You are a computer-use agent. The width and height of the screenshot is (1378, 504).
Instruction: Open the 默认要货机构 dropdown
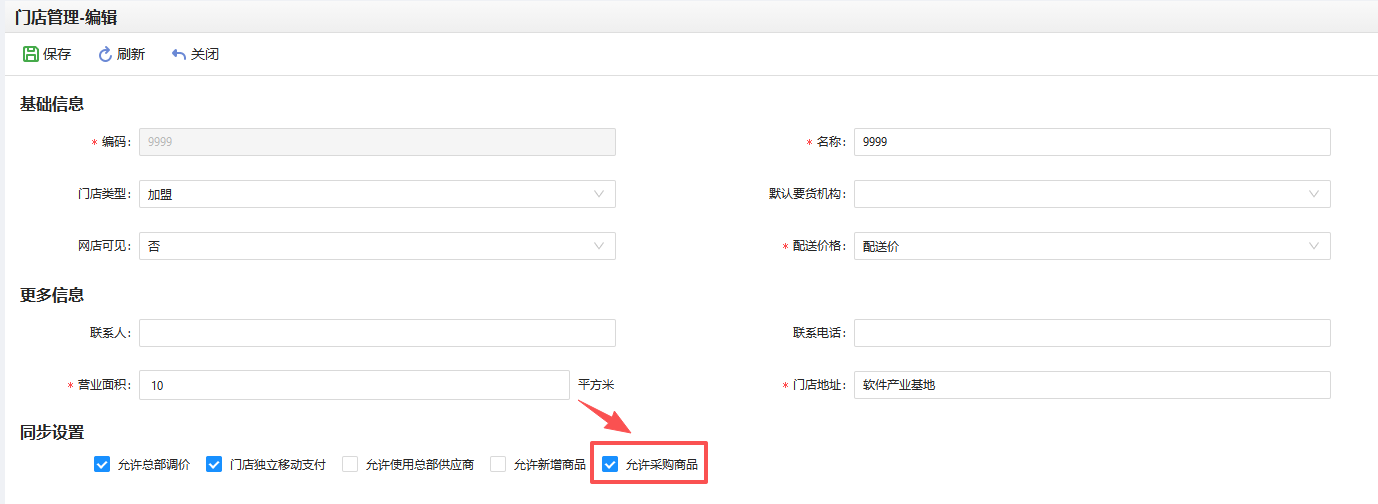tap(1092, 194)
